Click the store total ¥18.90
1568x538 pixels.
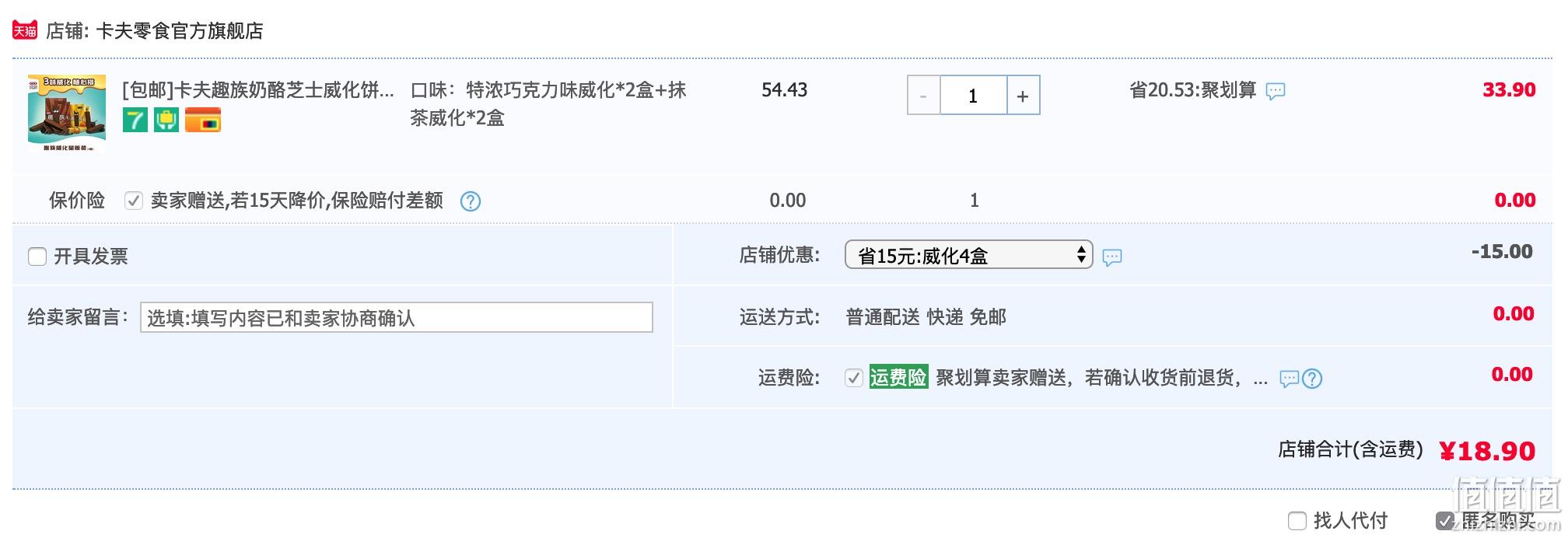[1487, 451]
